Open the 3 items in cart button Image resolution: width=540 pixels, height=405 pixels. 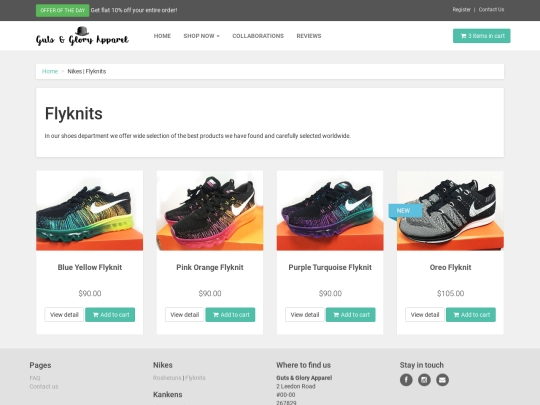tap(481, 36)
